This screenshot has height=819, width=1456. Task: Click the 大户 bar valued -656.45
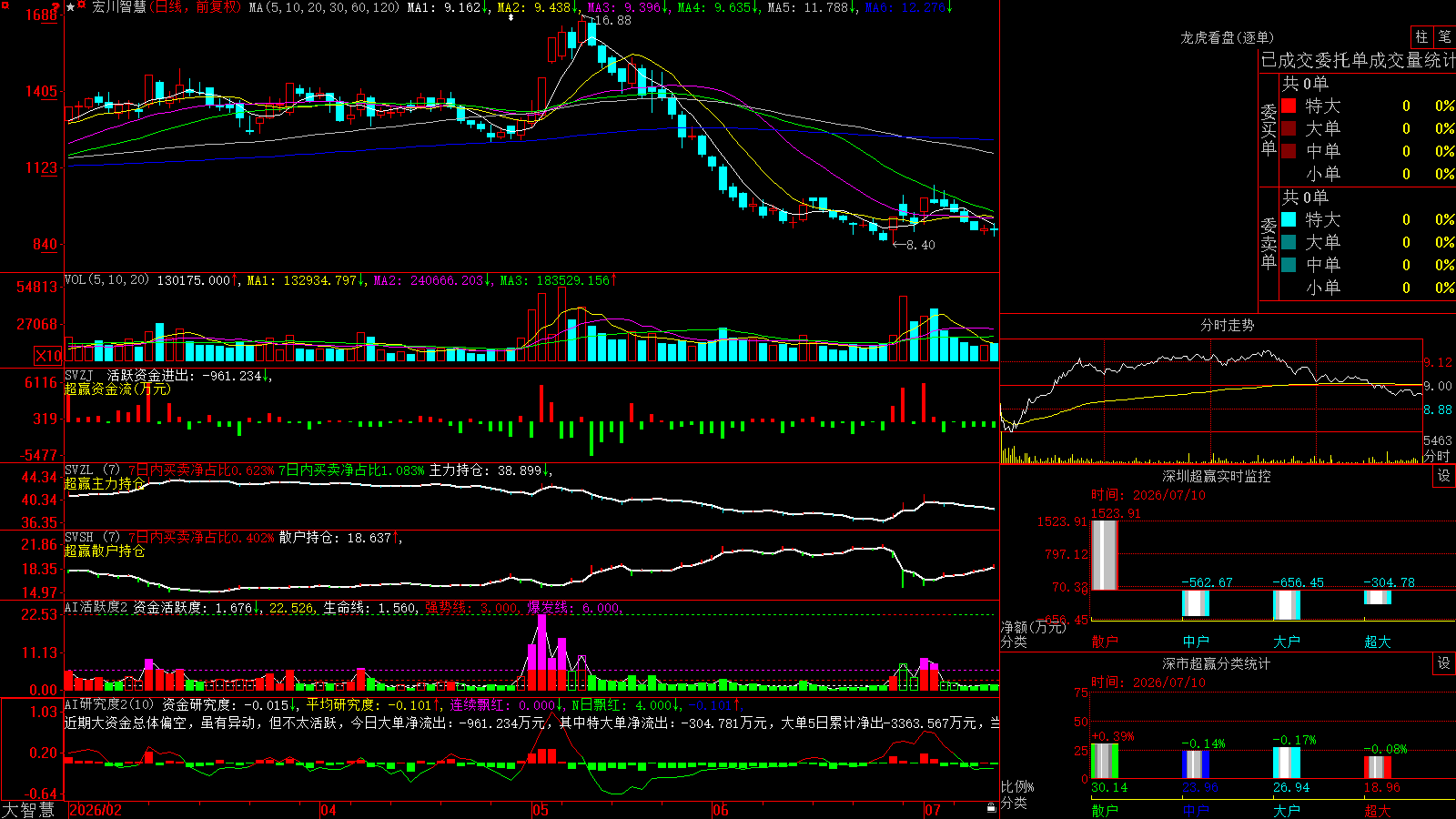(1287, 604)
